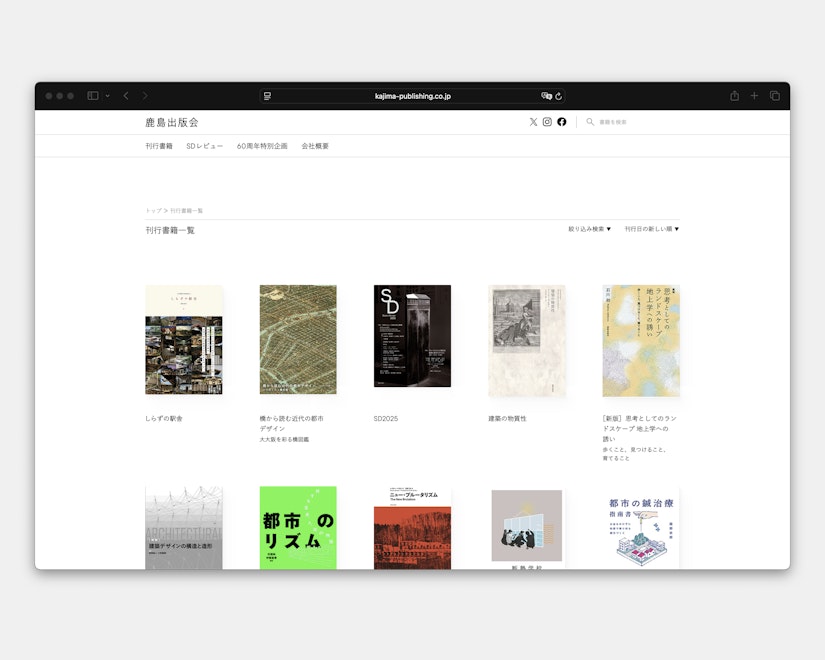Show the tab overview grid
Image resolution: width=825 pixels, height=660 pixels.
(x=776, y=96)
